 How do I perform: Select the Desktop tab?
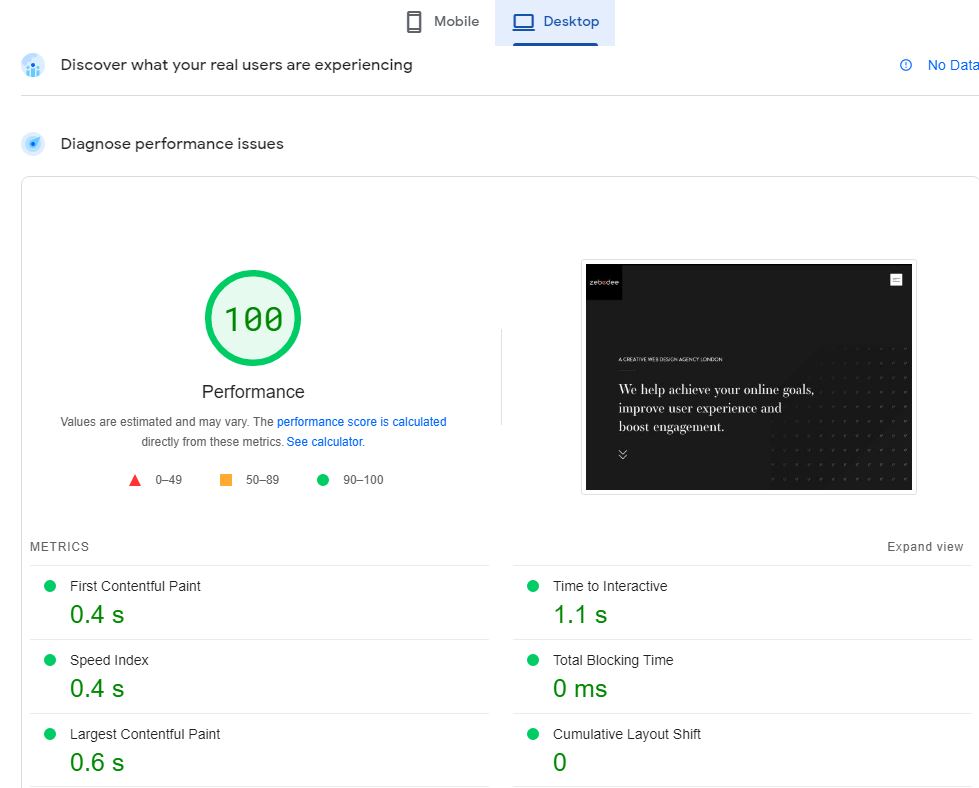click(x=555, y=22)
